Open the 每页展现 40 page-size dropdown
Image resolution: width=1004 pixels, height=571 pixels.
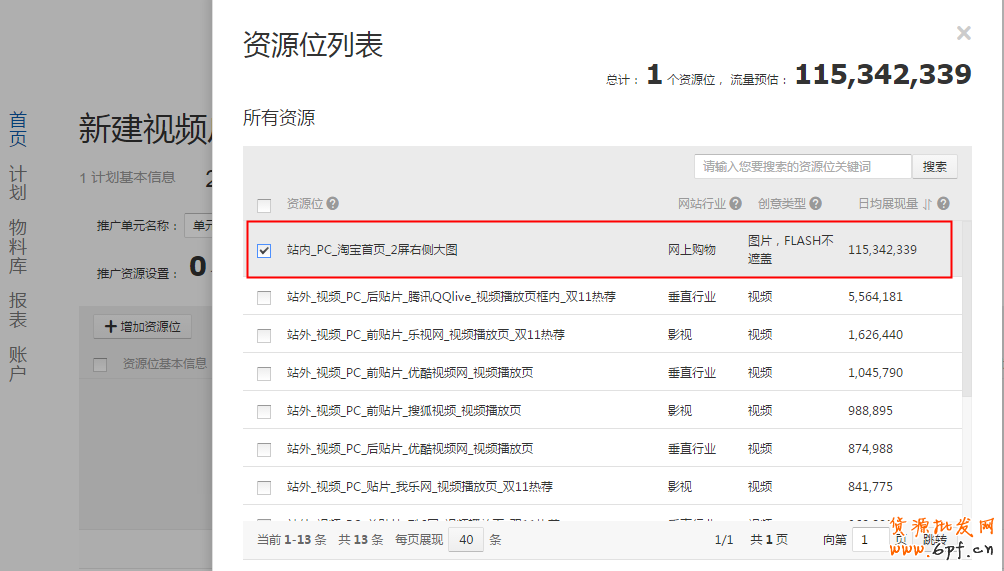click(466, 540)
